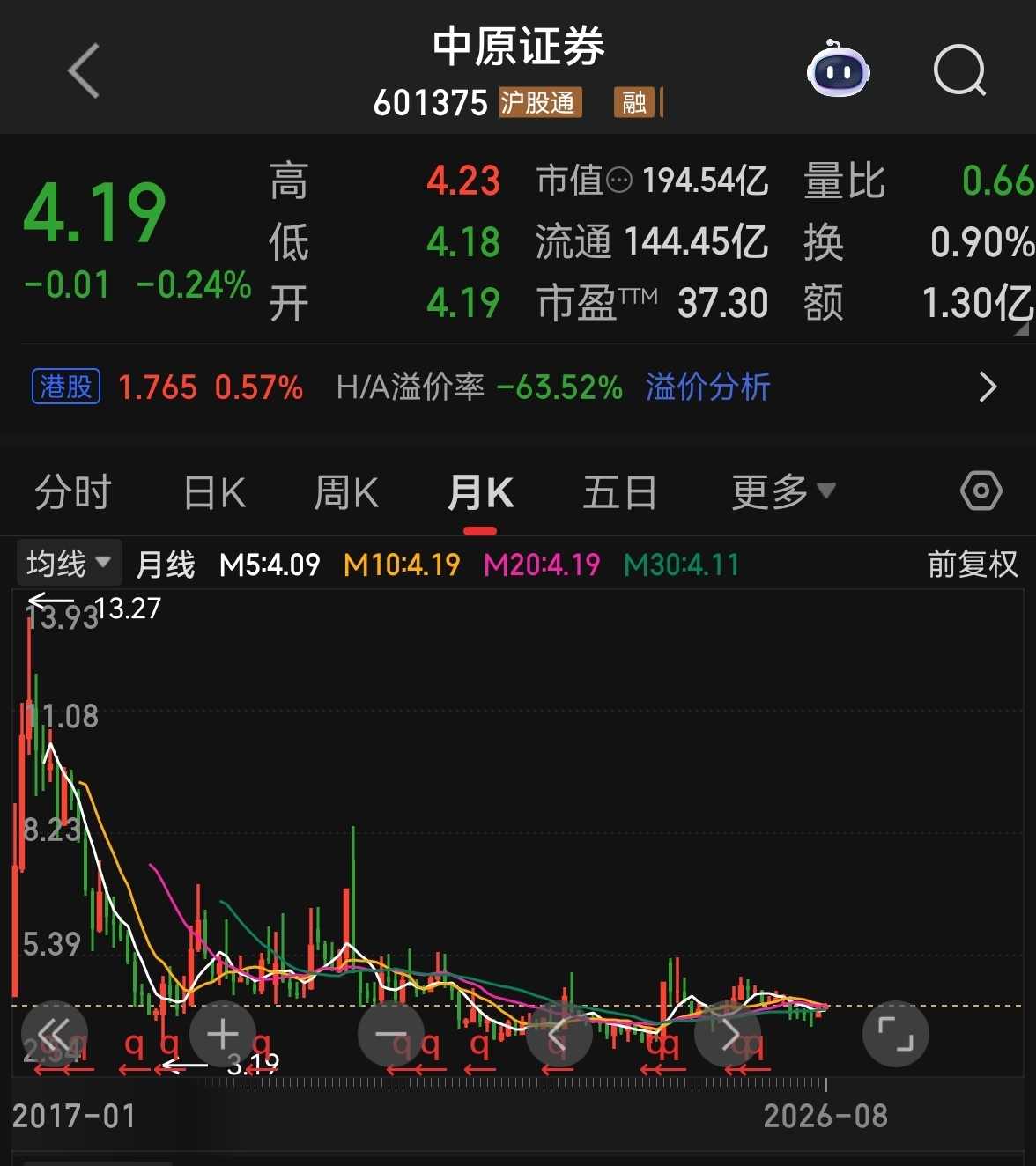Tap the 中原证券 stock title
The image size is (1036, 1166).
(519, 46)
